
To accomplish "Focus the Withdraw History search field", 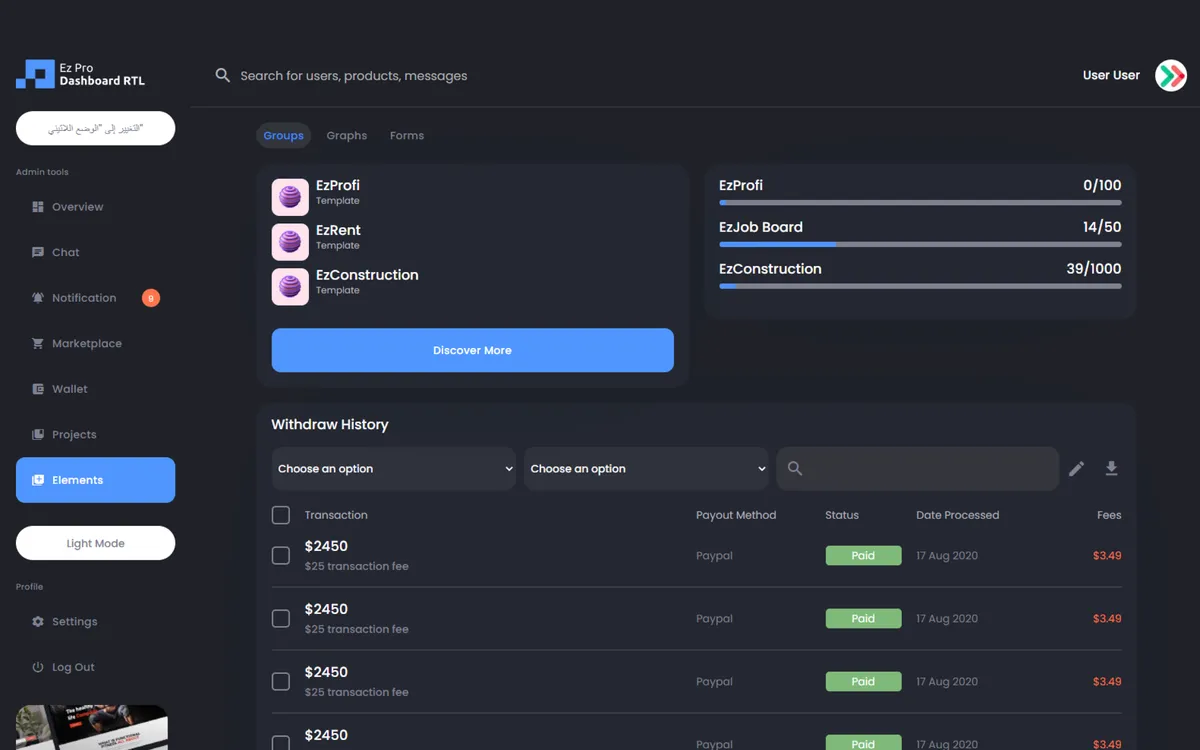I will click(x=917, y=468).
